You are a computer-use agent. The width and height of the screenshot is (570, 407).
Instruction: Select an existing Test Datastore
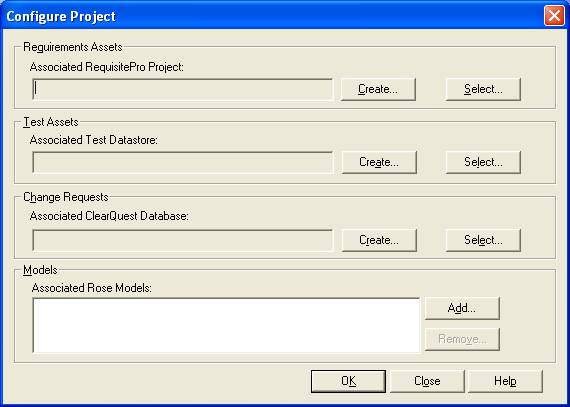pyautogui.click(x=483, y=162)
